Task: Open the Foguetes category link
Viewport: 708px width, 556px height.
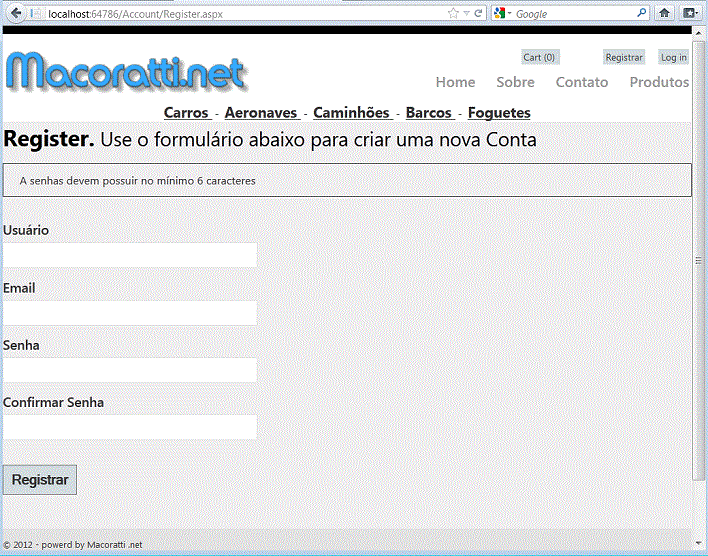Action: (499, 113)
